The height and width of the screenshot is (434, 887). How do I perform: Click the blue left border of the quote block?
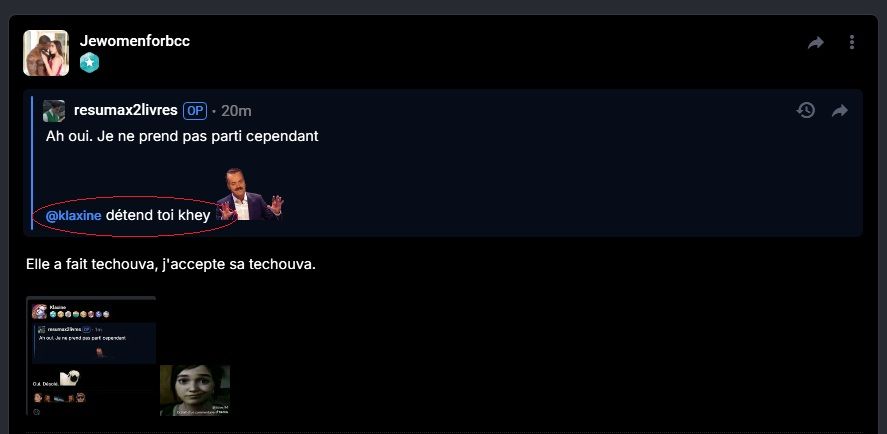tap(32, 162)
